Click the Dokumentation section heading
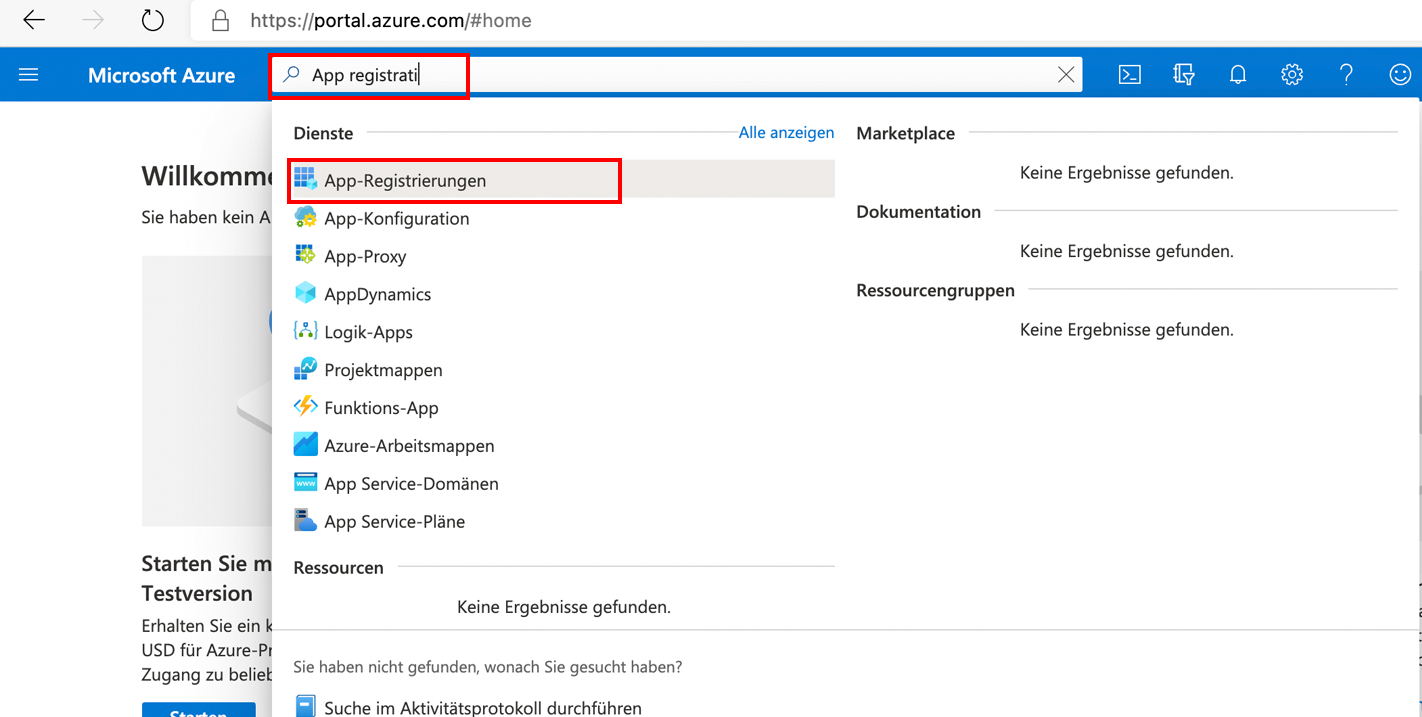The height and width of the screenshot is (717, 1422). coord(918,212)
